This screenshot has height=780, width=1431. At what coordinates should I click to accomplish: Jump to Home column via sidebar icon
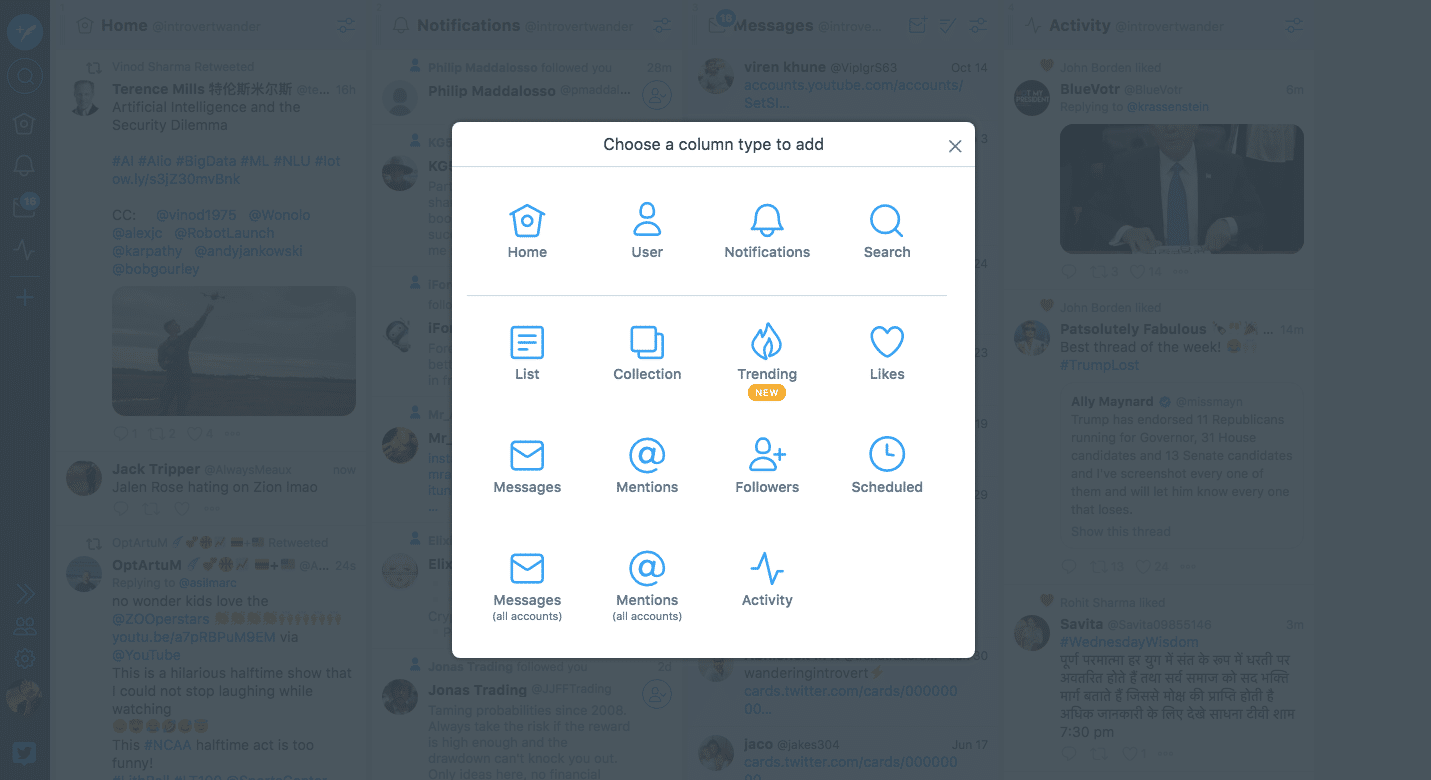[25, 123]
